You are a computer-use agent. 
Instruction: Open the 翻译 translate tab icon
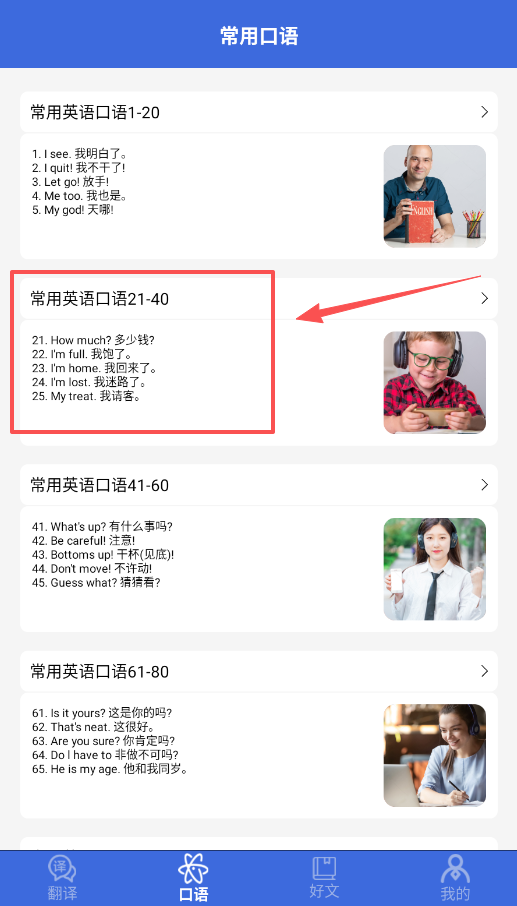(62, 870)
